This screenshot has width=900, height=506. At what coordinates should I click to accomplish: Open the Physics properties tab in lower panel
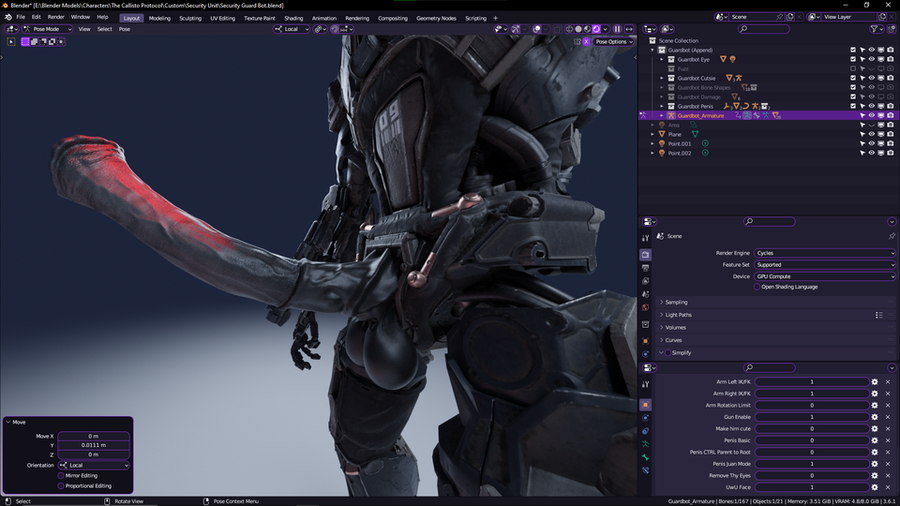pos(646,418)
